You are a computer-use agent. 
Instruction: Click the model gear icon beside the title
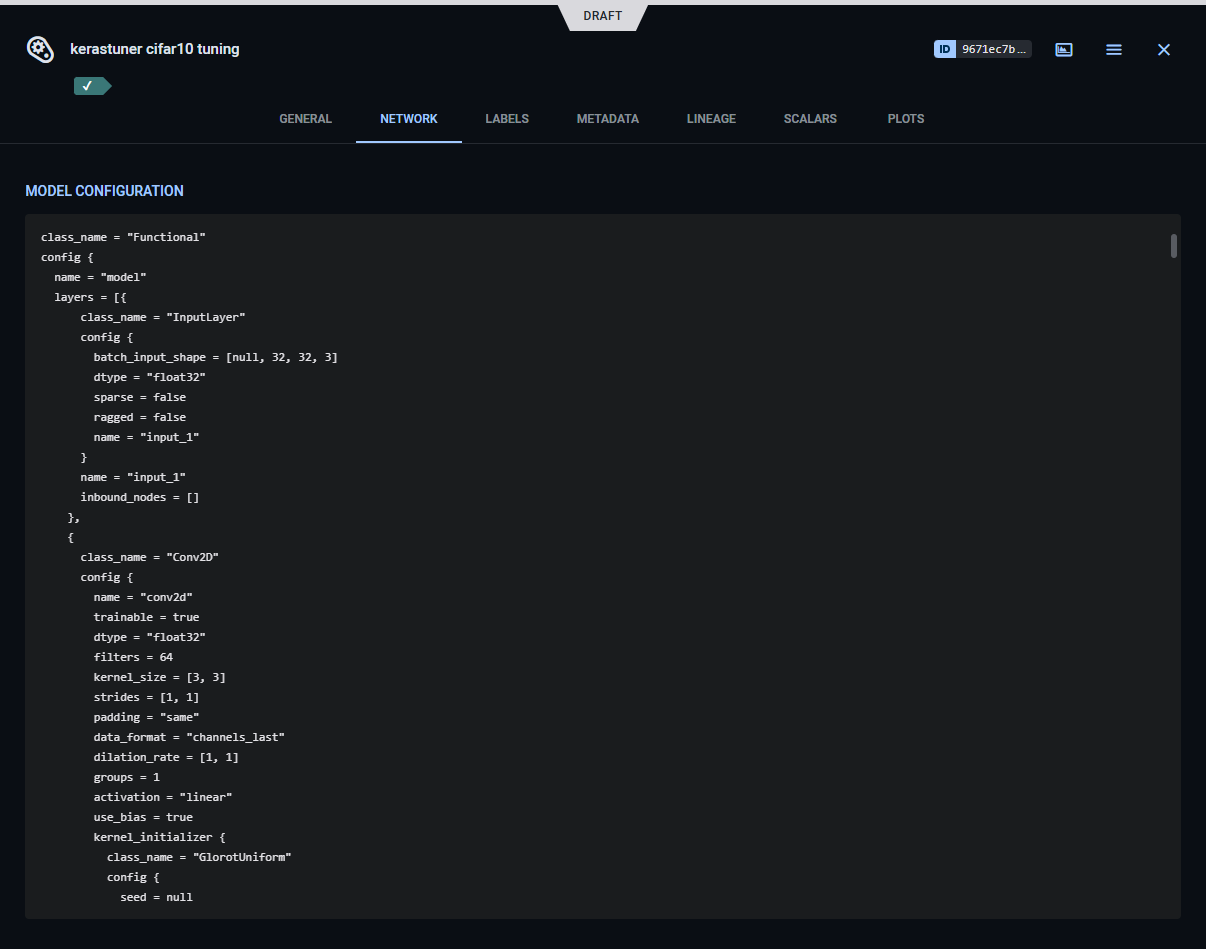coord(39,49)
